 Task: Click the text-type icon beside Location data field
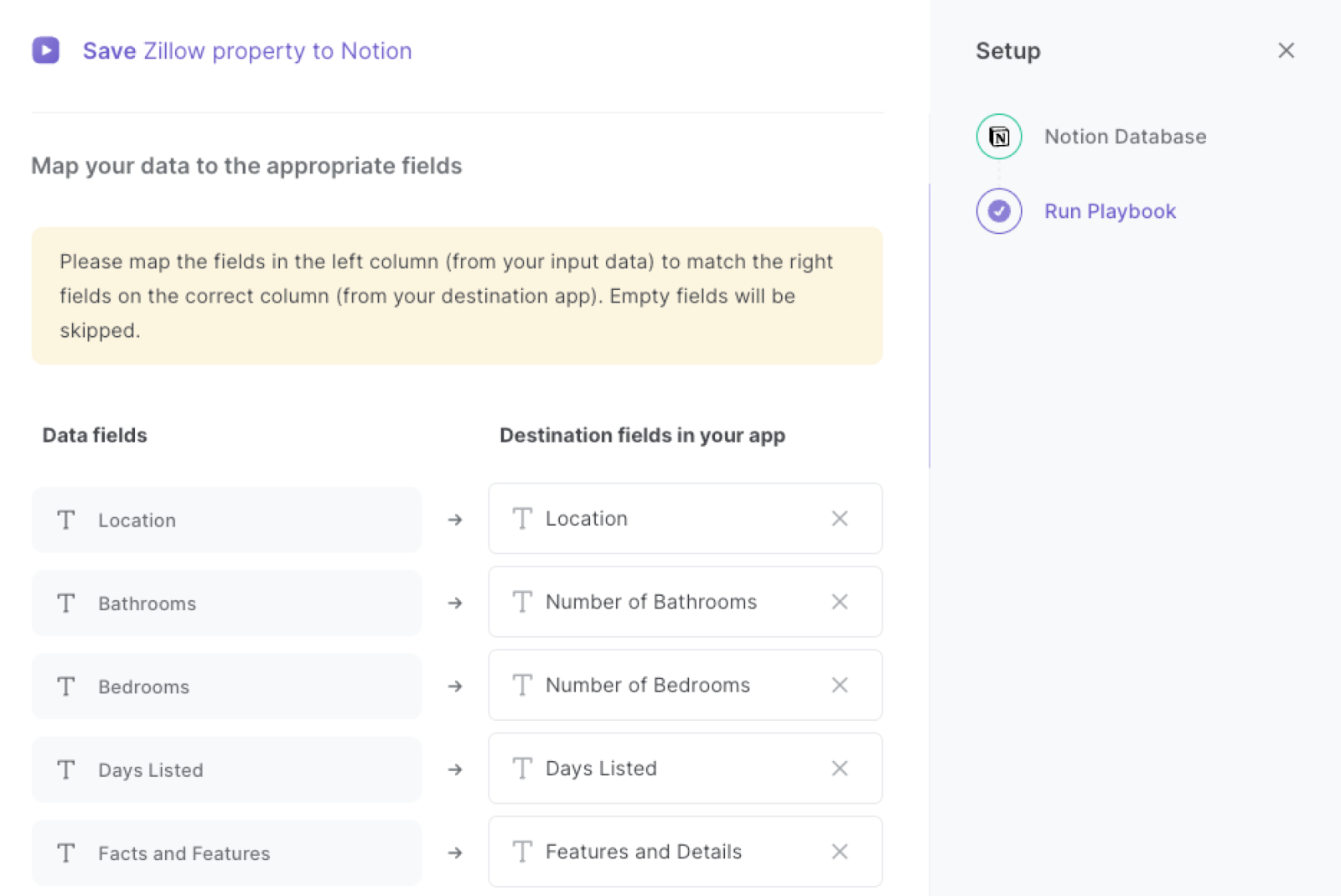66,520
